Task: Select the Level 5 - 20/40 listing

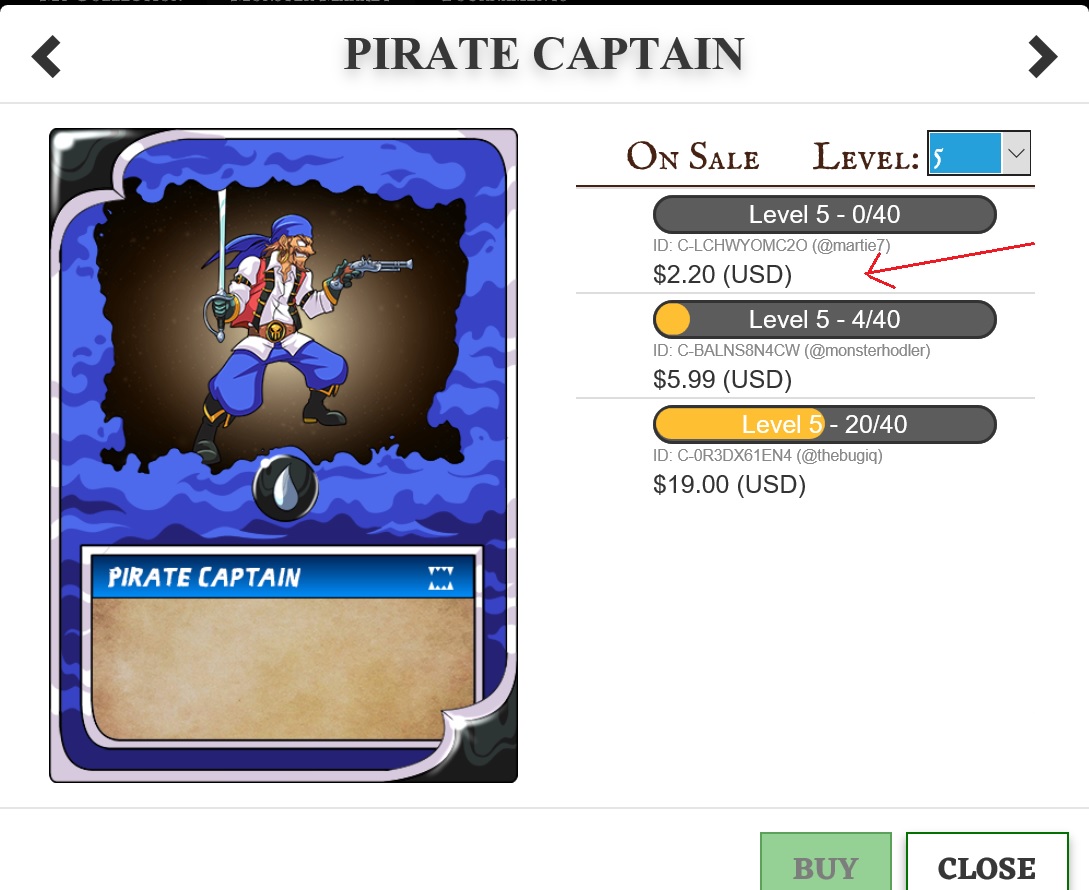Action: [824, 425]
